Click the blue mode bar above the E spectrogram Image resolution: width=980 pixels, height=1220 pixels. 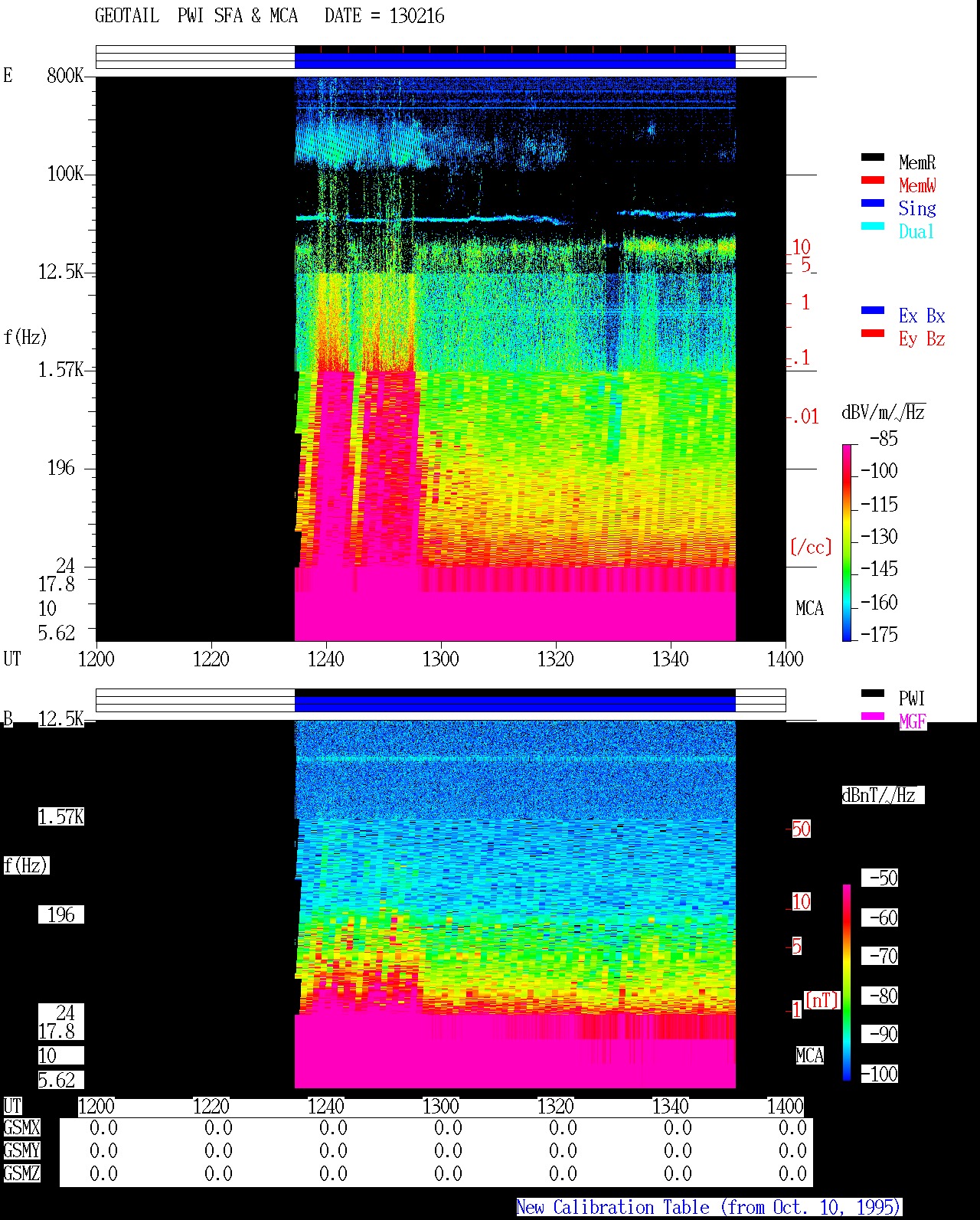click(x=515, y=61)
